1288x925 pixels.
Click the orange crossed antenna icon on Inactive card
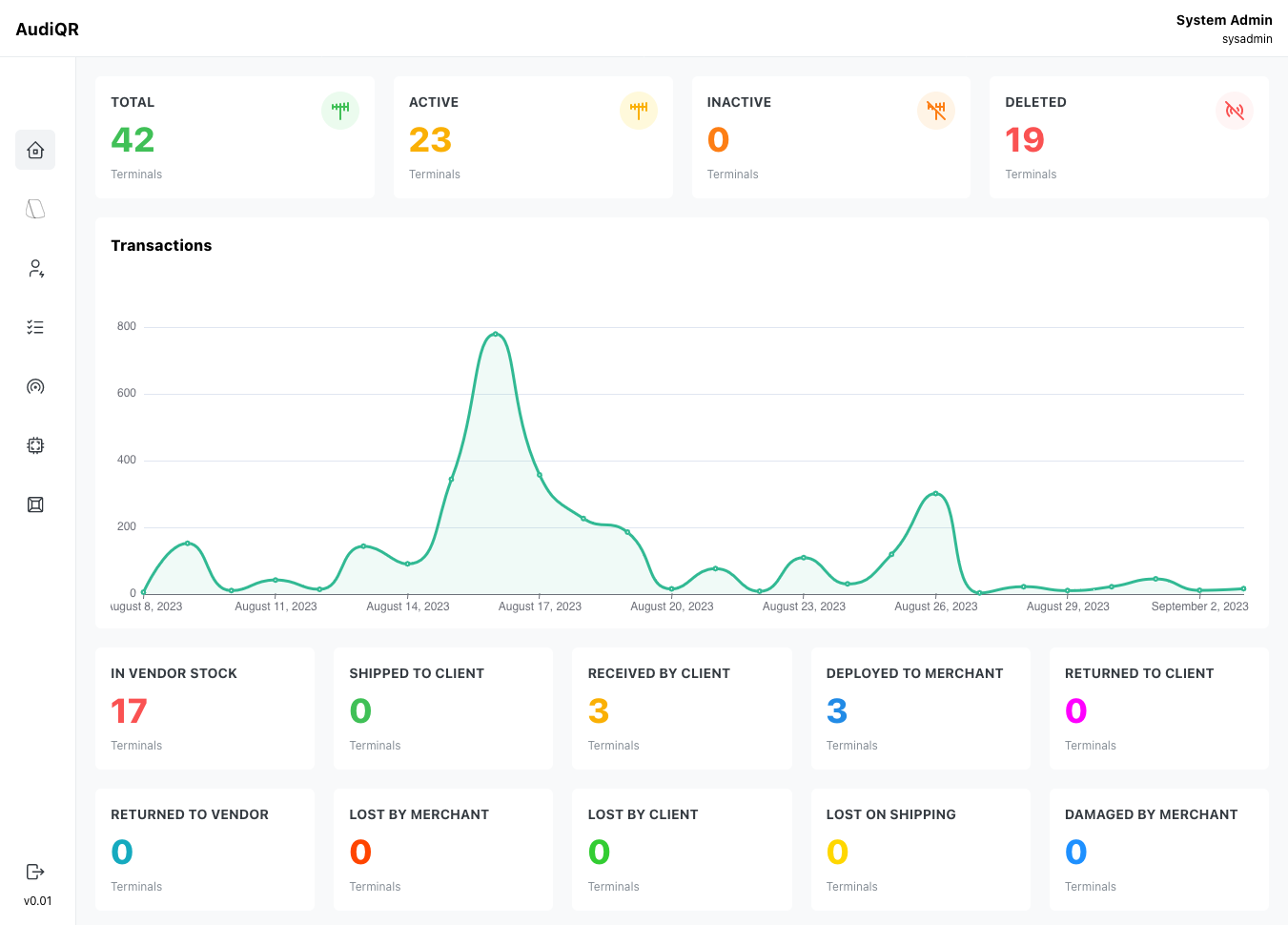(x=936, y=111)
